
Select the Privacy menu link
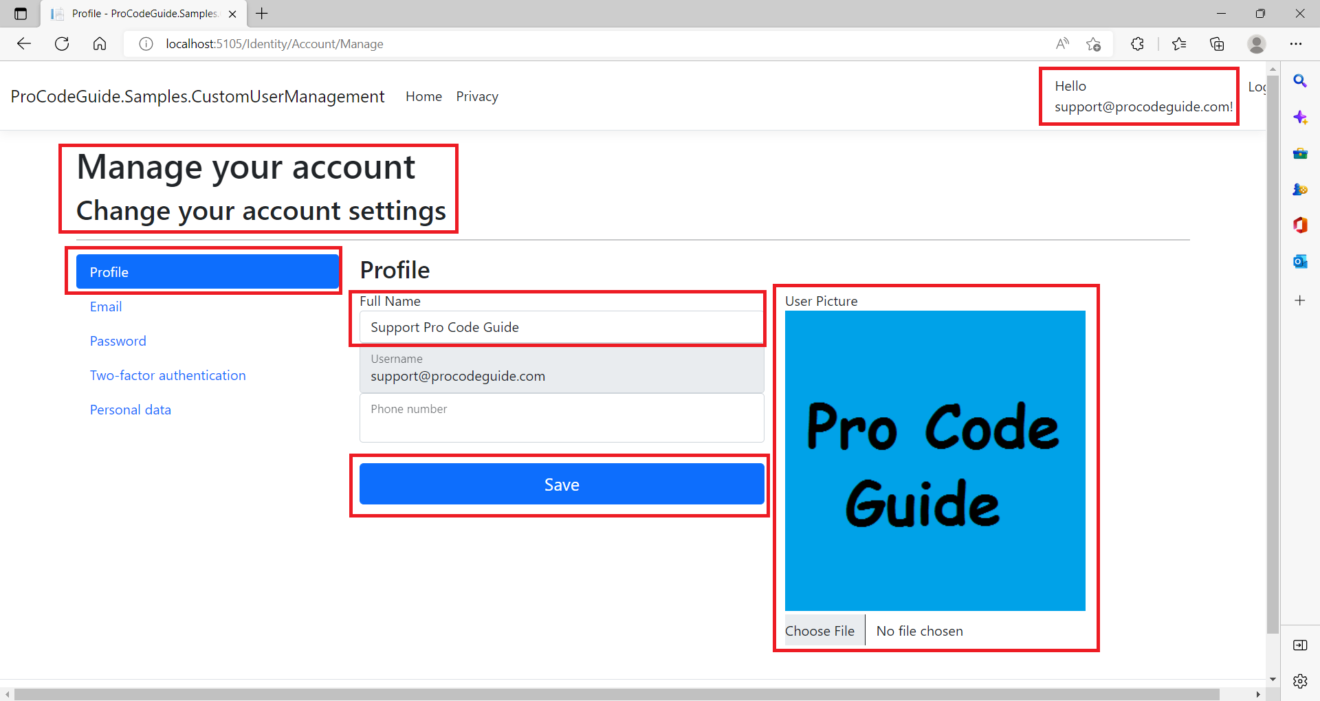pos(476,96)
